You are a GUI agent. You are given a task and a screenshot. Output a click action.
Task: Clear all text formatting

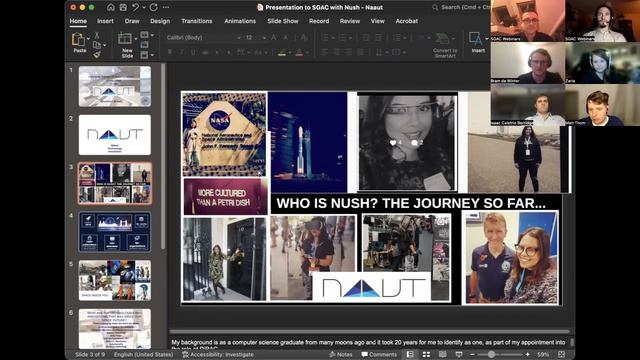click(304, 38)
